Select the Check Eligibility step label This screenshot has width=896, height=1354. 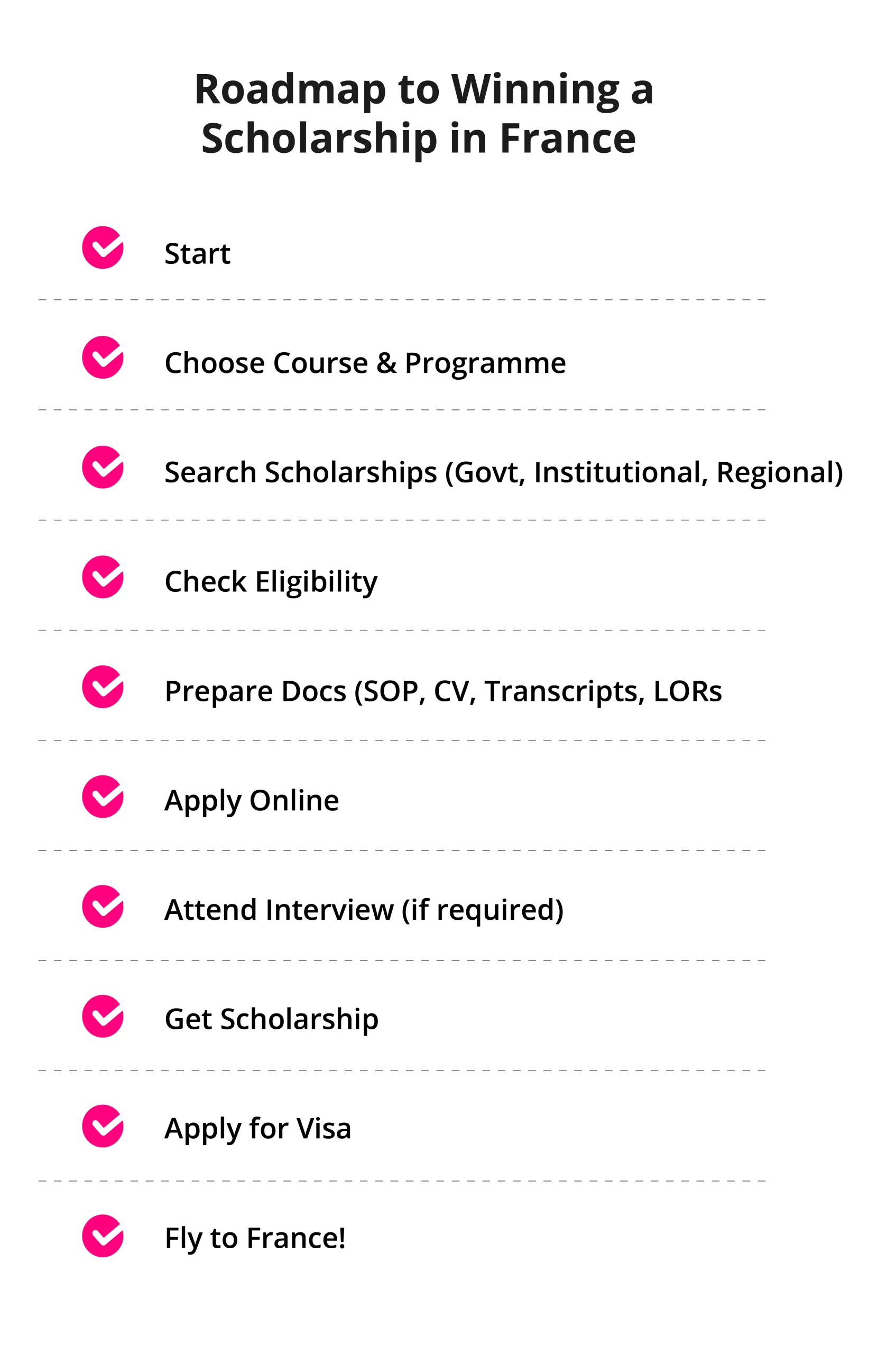coord(271,582)
